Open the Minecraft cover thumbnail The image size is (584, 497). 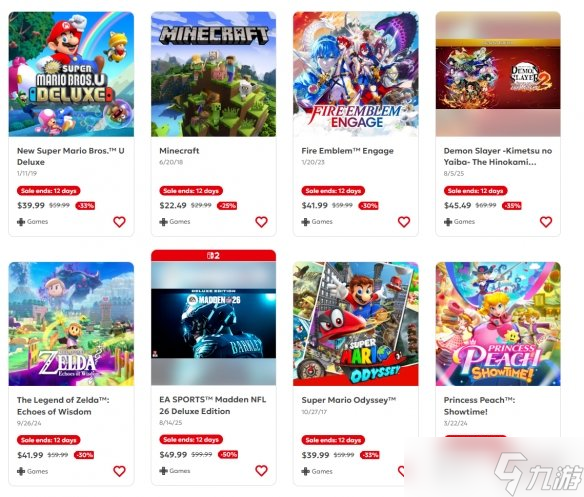click(213, 74)
